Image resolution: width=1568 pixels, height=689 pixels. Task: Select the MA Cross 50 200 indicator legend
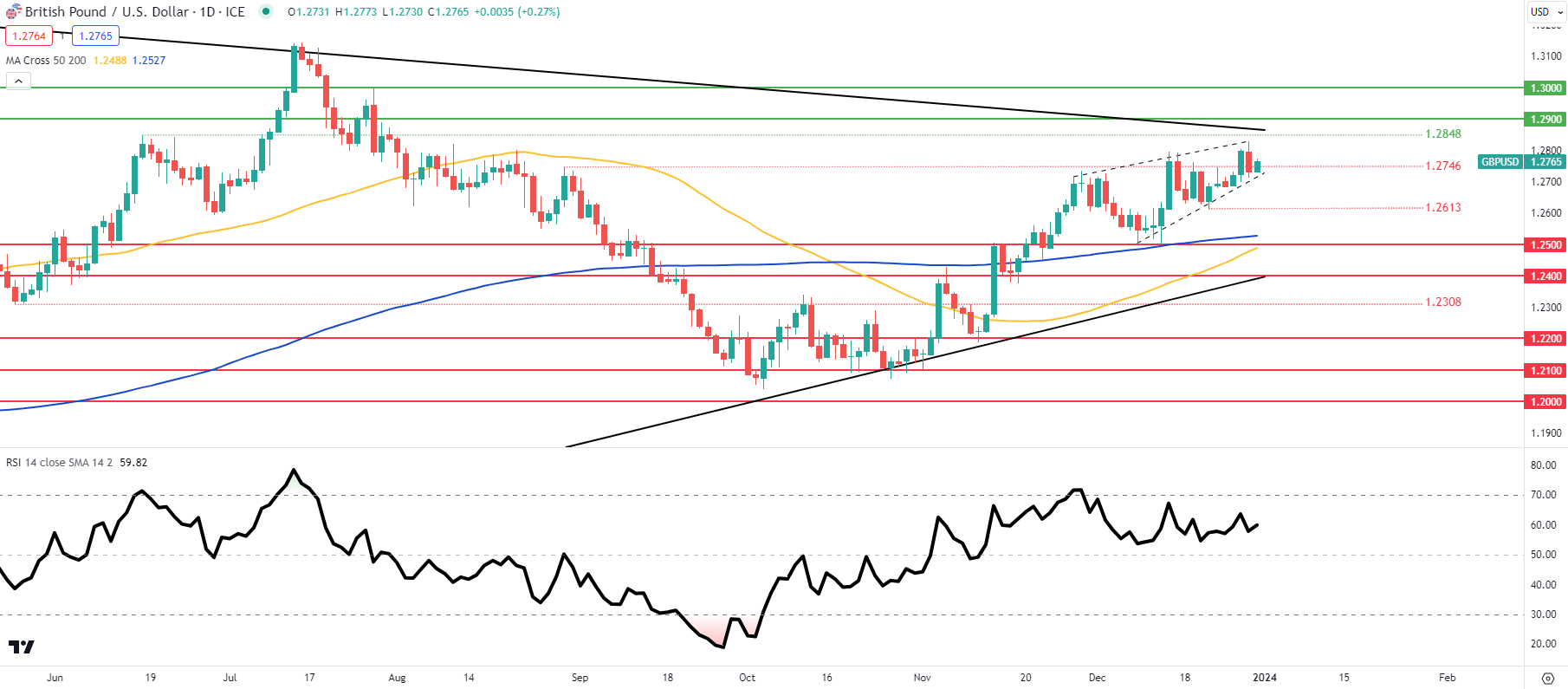[46, 60]
